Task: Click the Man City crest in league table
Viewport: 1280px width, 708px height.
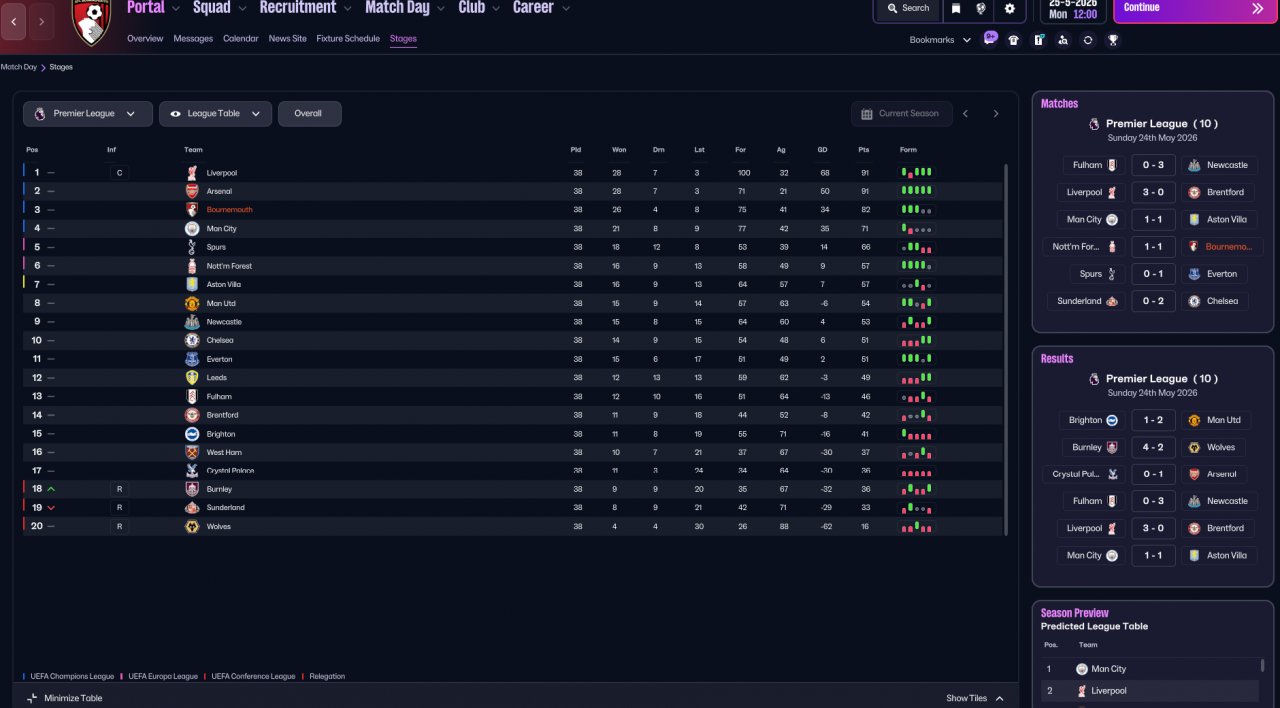Action: click(192, 229)
